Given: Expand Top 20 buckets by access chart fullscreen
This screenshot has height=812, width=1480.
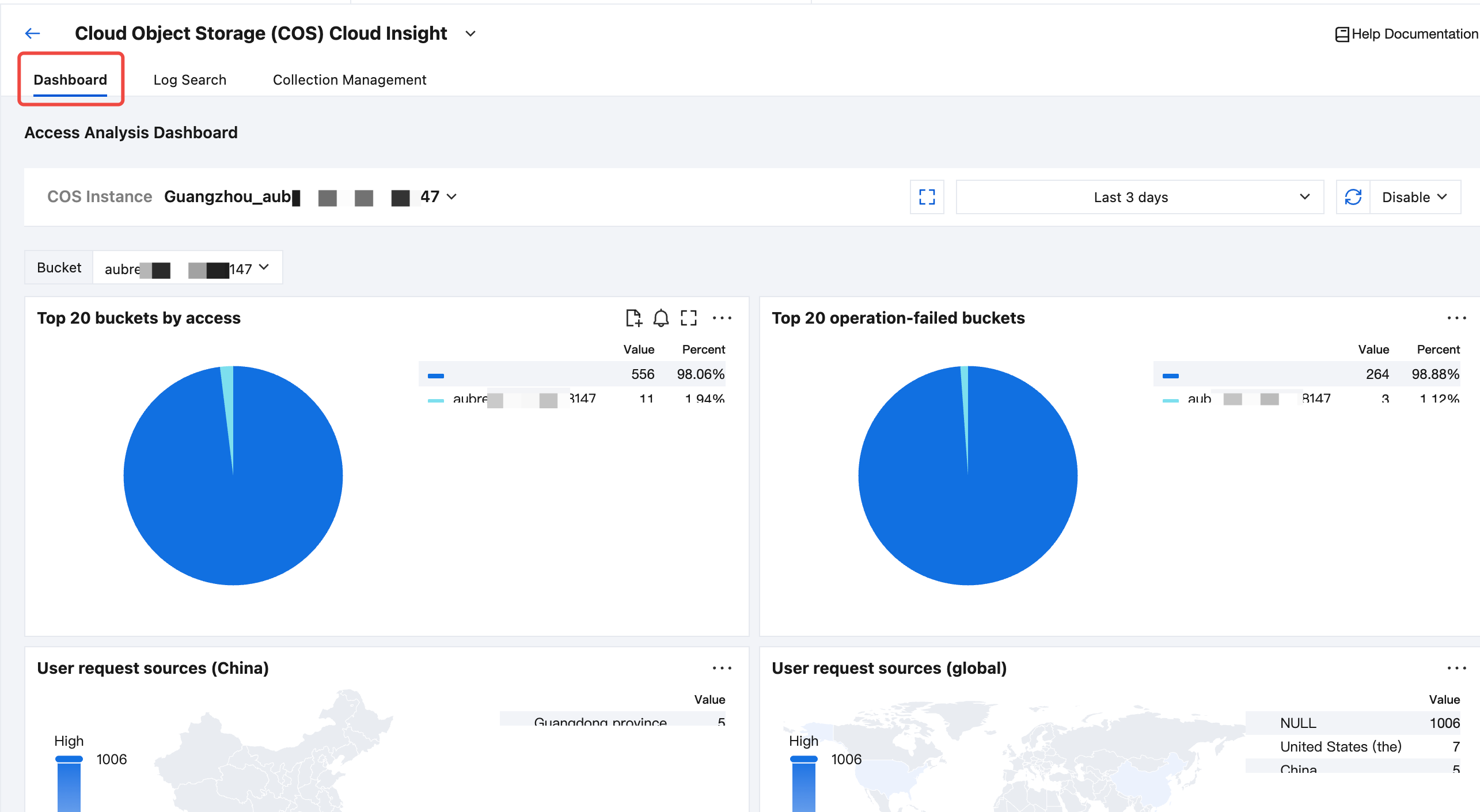Looking at the screenshot, I should tap(689, 318).
